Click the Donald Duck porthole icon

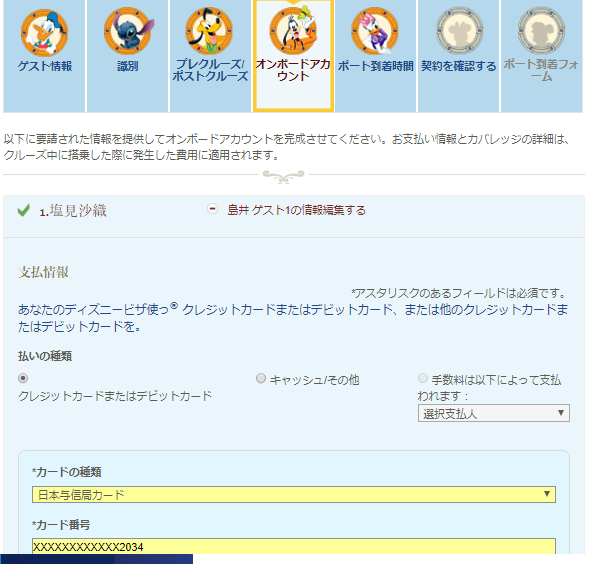click(45, 33)
